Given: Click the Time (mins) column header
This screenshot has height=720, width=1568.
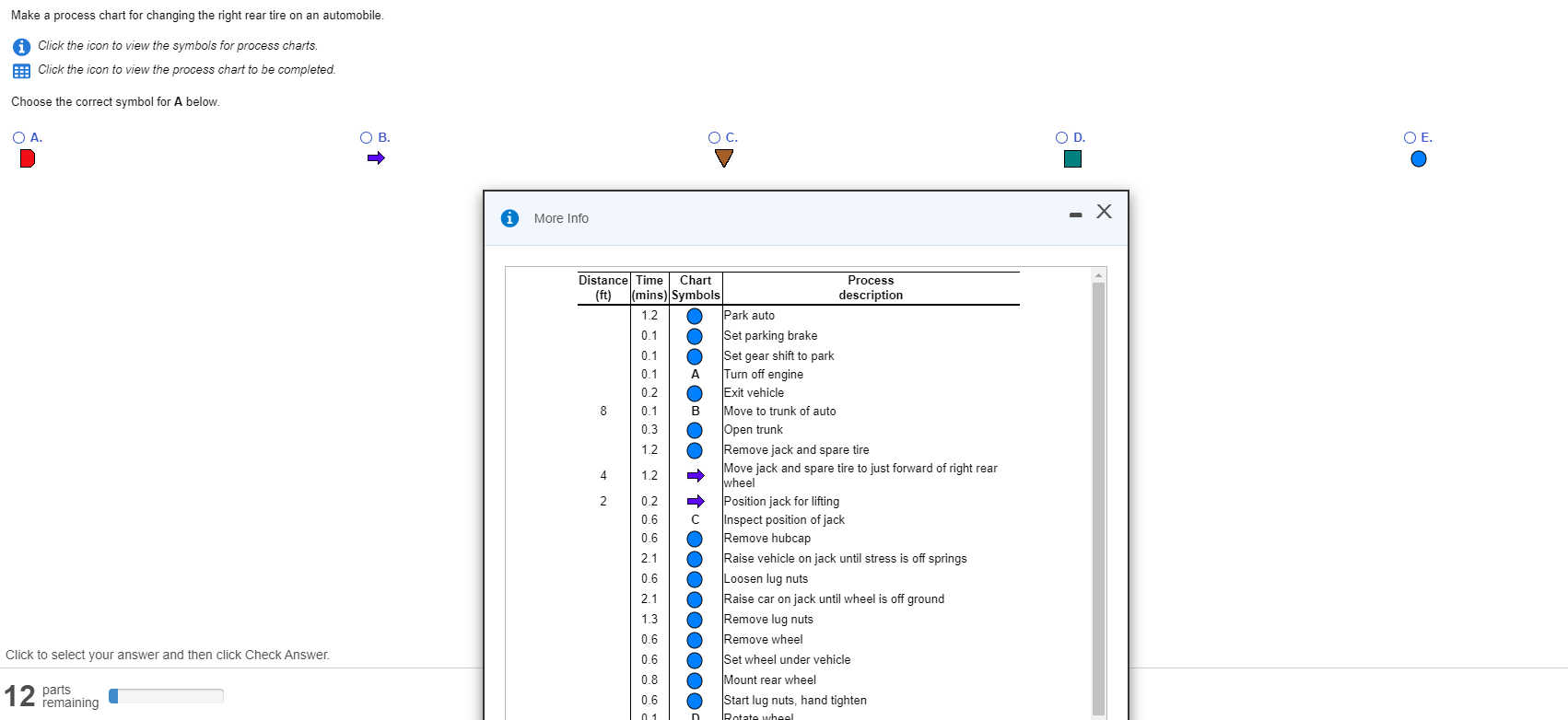Looking at the screenshot, I should [649, 287].
